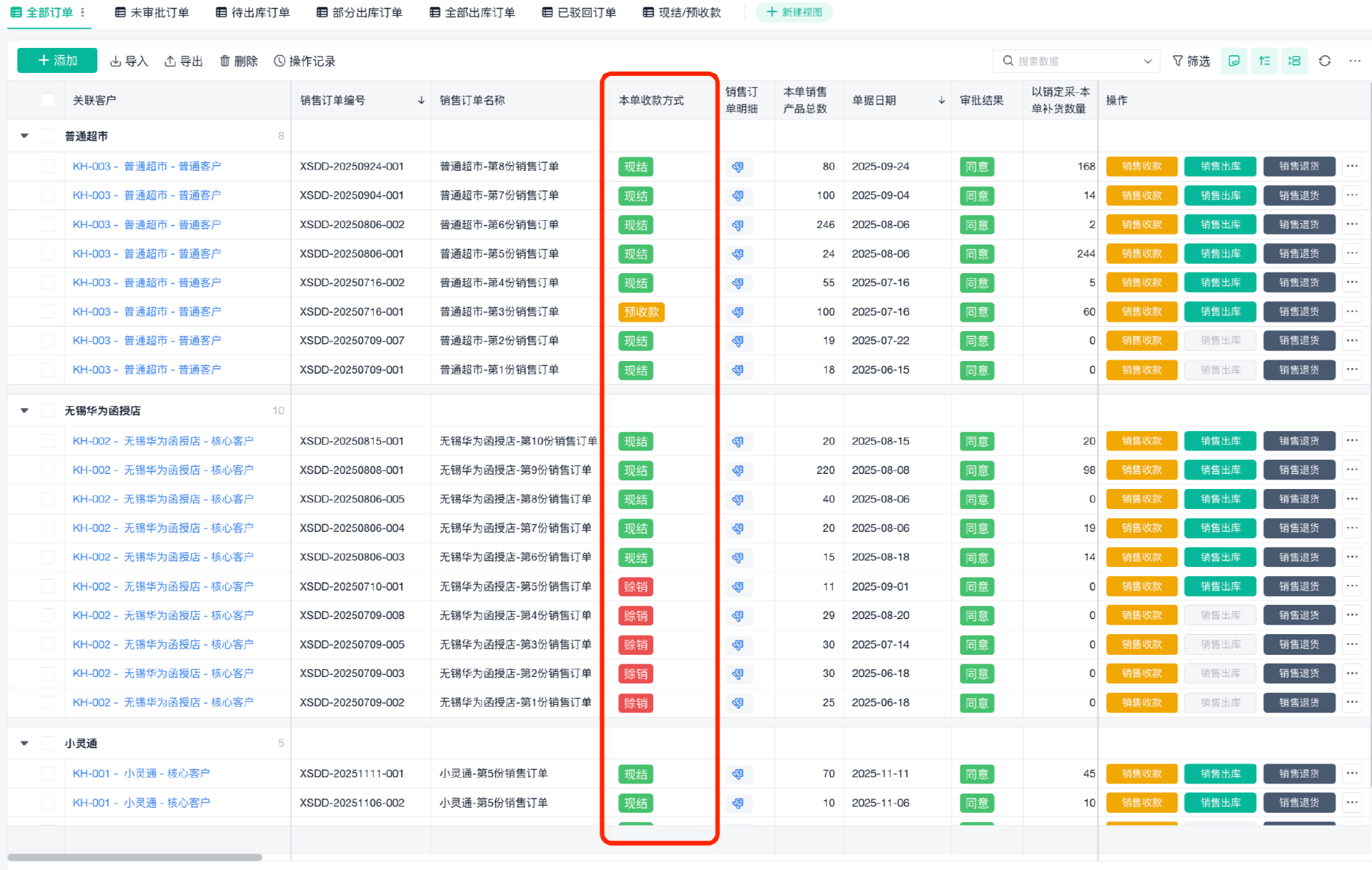Viewport: 1372px width, 870px height.
Task: Click 销售收款 for order XSDD-20250904-001
Action: [x=1141, y=196]
